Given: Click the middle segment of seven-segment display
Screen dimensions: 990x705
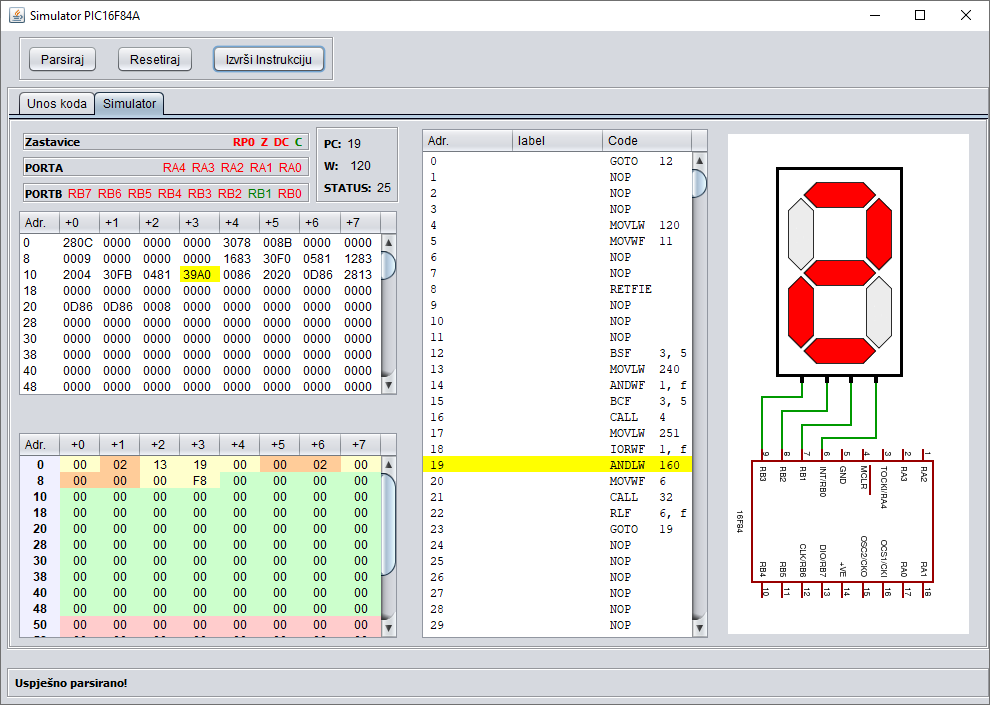Looking at the screenshot, I should pyautogui.click(x=839, y=273).
